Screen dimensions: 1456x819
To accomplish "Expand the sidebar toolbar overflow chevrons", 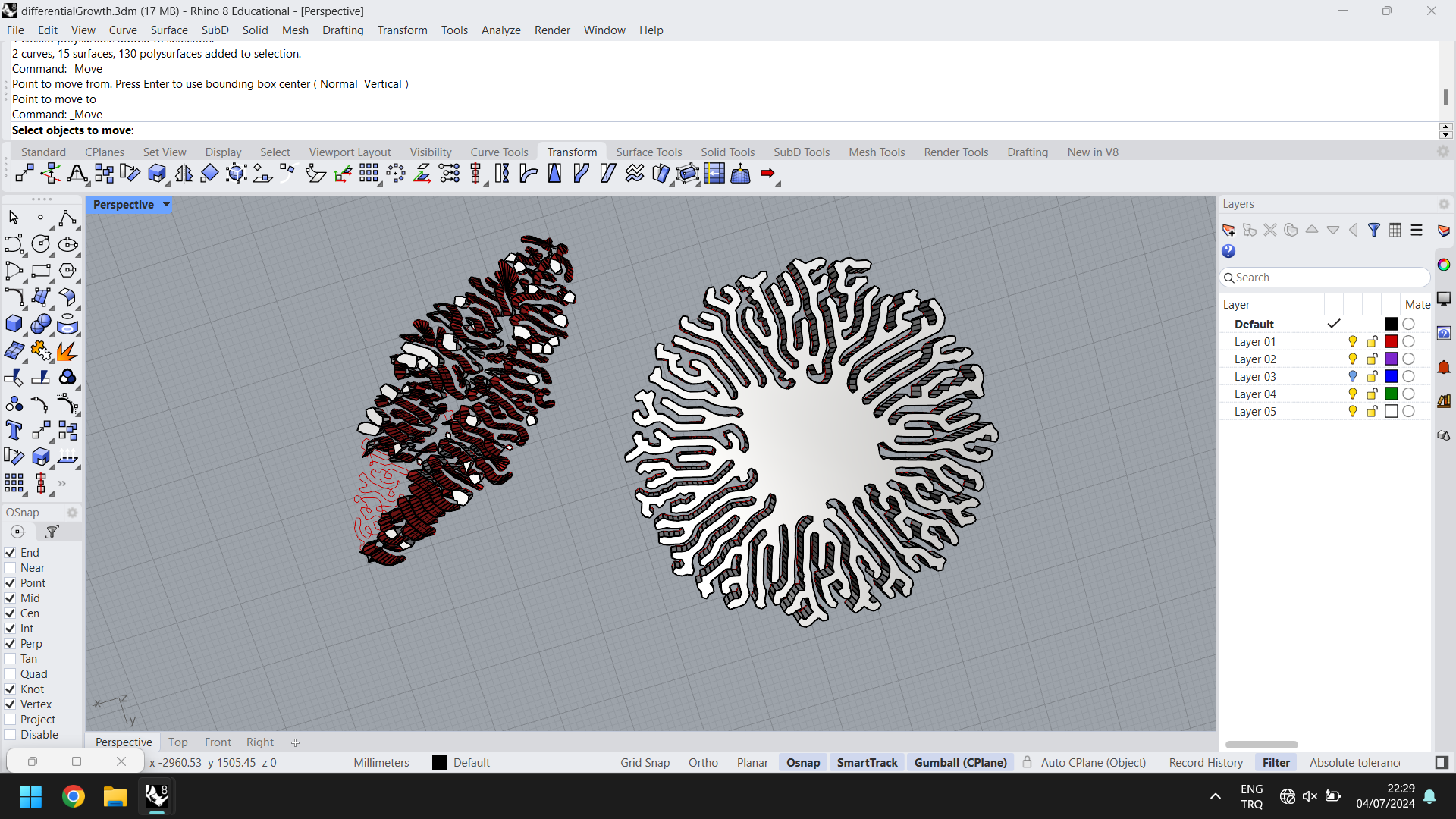I will [x=62, y=483].
